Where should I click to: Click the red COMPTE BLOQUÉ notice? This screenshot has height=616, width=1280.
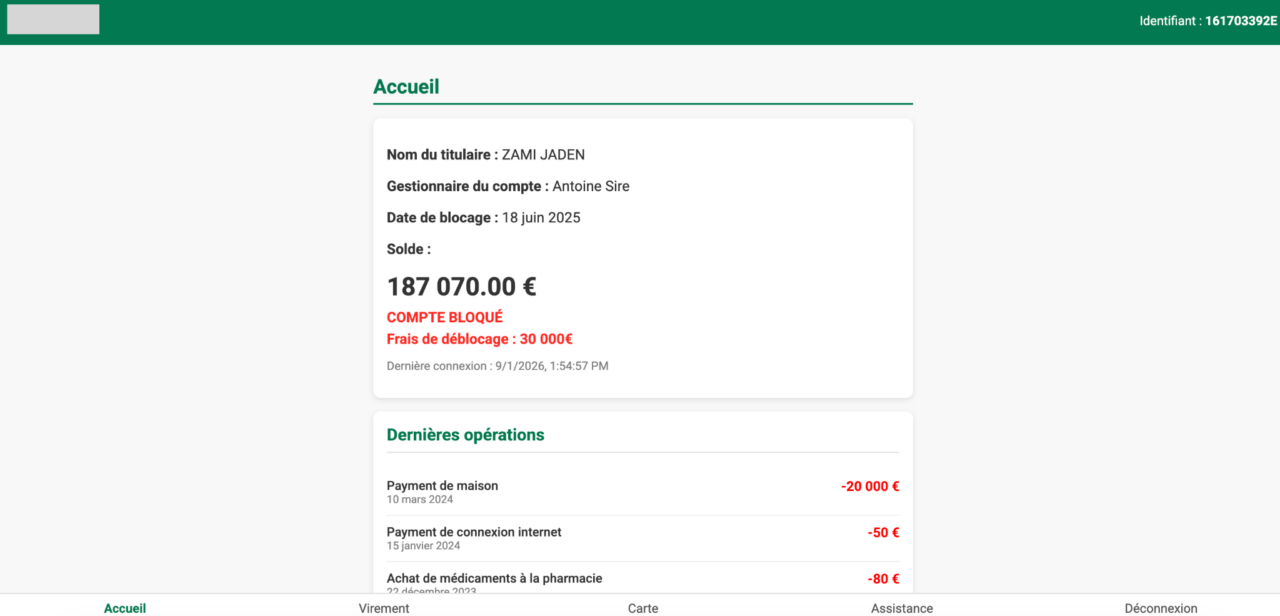445,317
